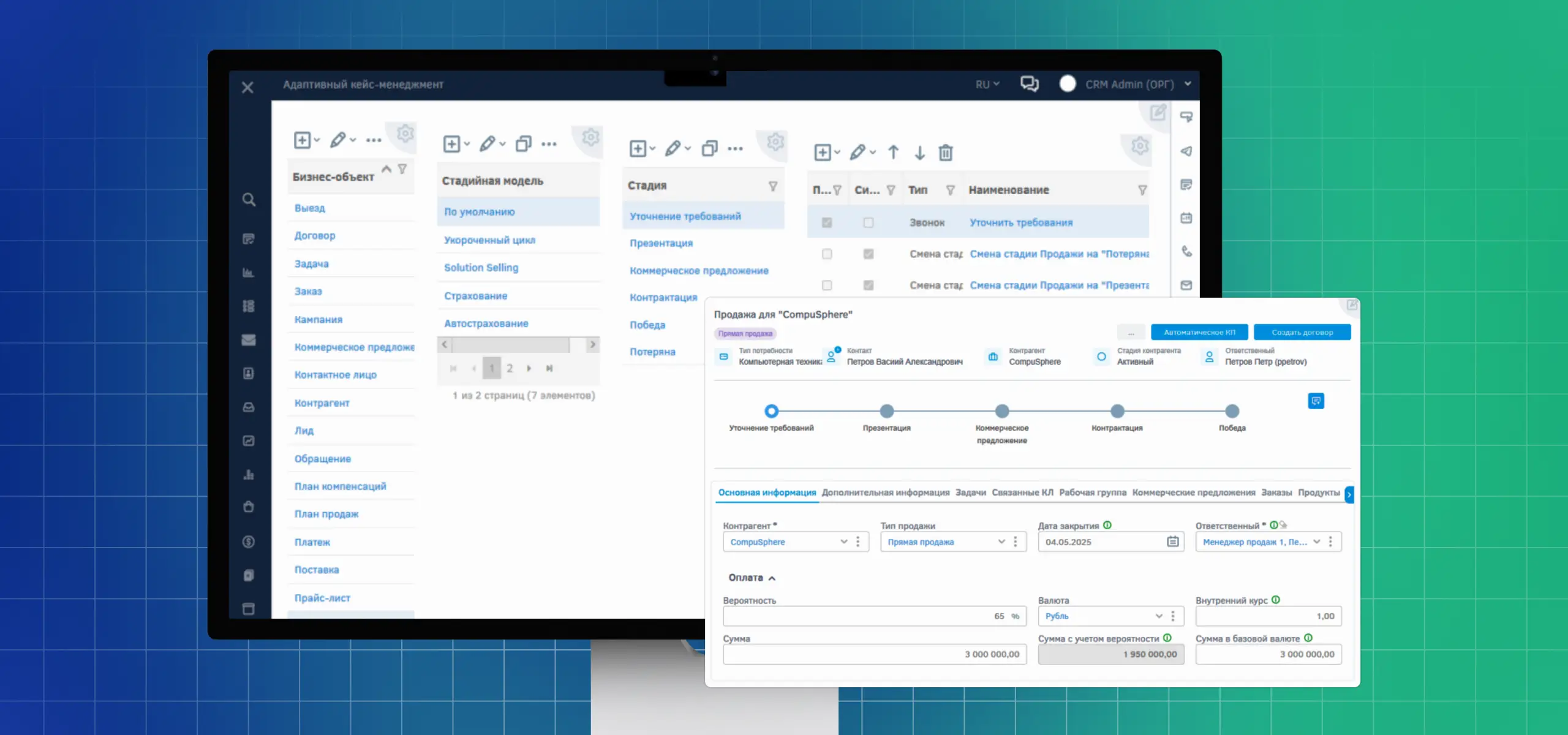1568x735 pixels.
Task: Toggle first checkbox in the "Потеряна" row
Action: [827, 254]
